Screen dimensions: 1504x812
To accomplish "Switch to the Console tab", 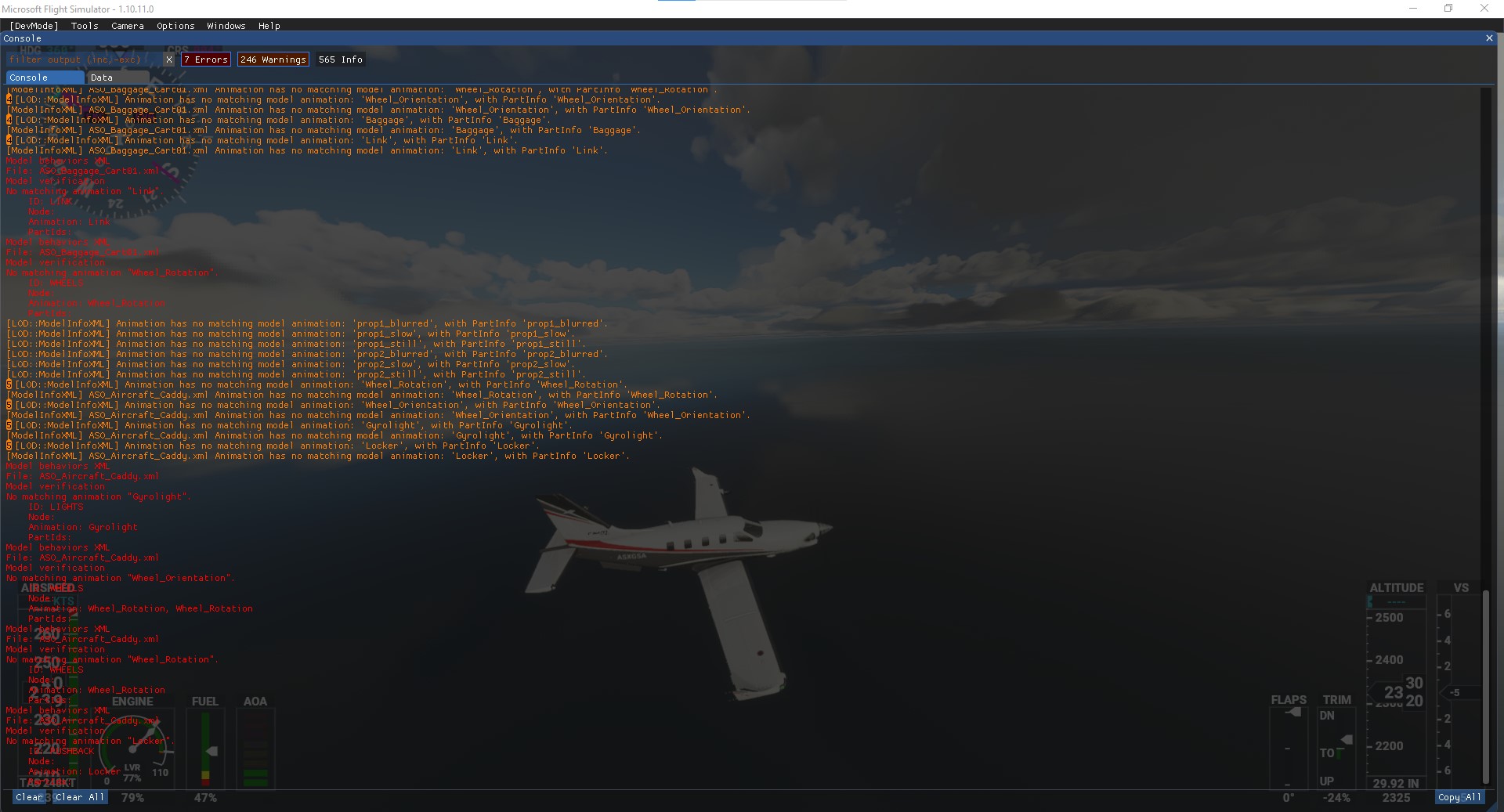I will [x=45, y=78].
